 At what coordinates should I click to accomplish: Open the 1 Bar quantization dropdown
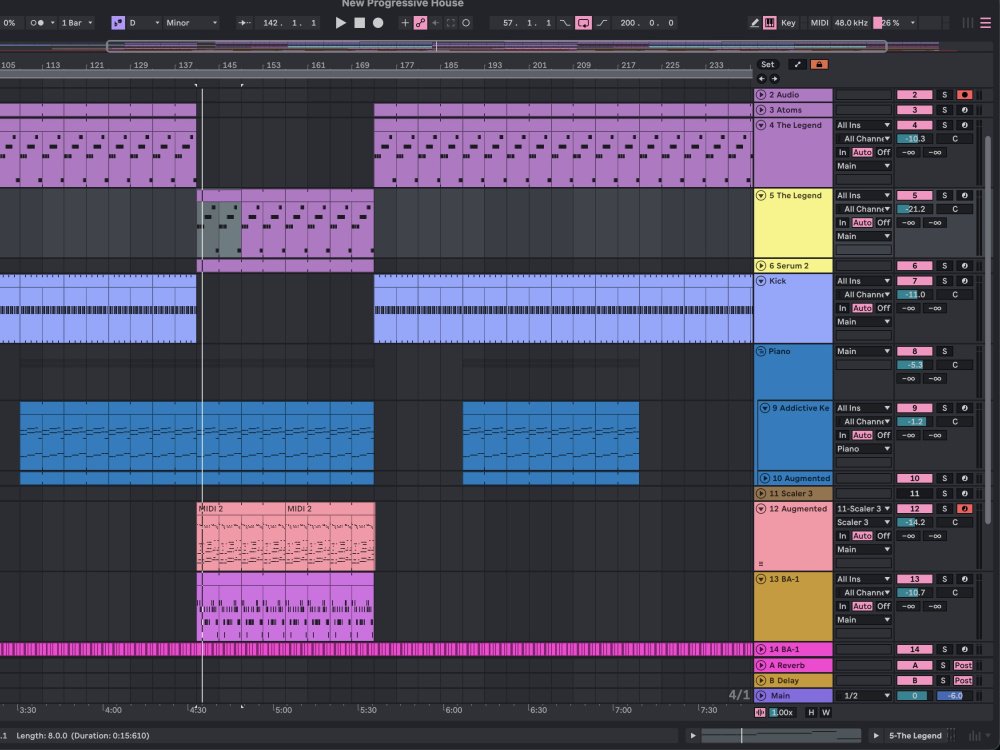coord(77,23)
